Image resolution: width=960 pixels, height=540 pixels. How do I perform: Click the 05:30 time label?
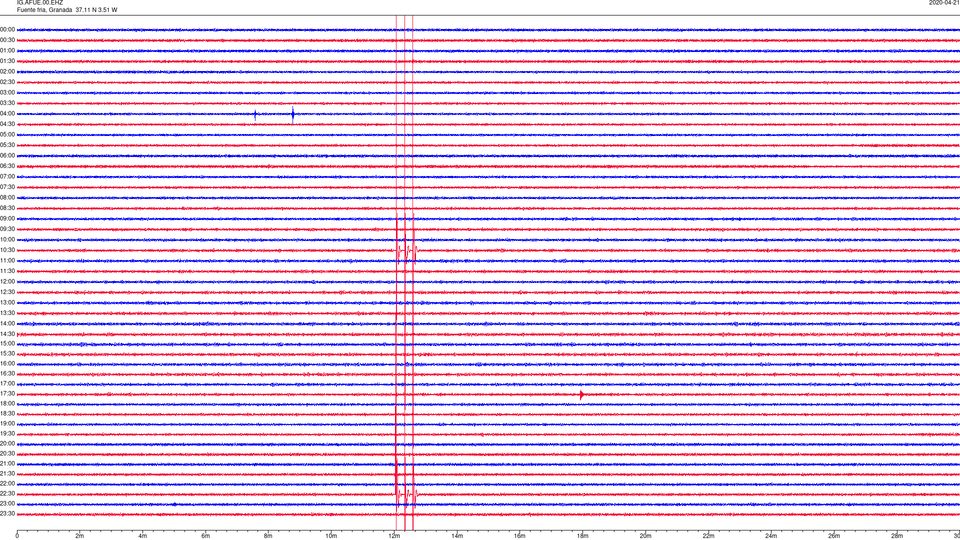pyautogui.click(x=7, y=145)
